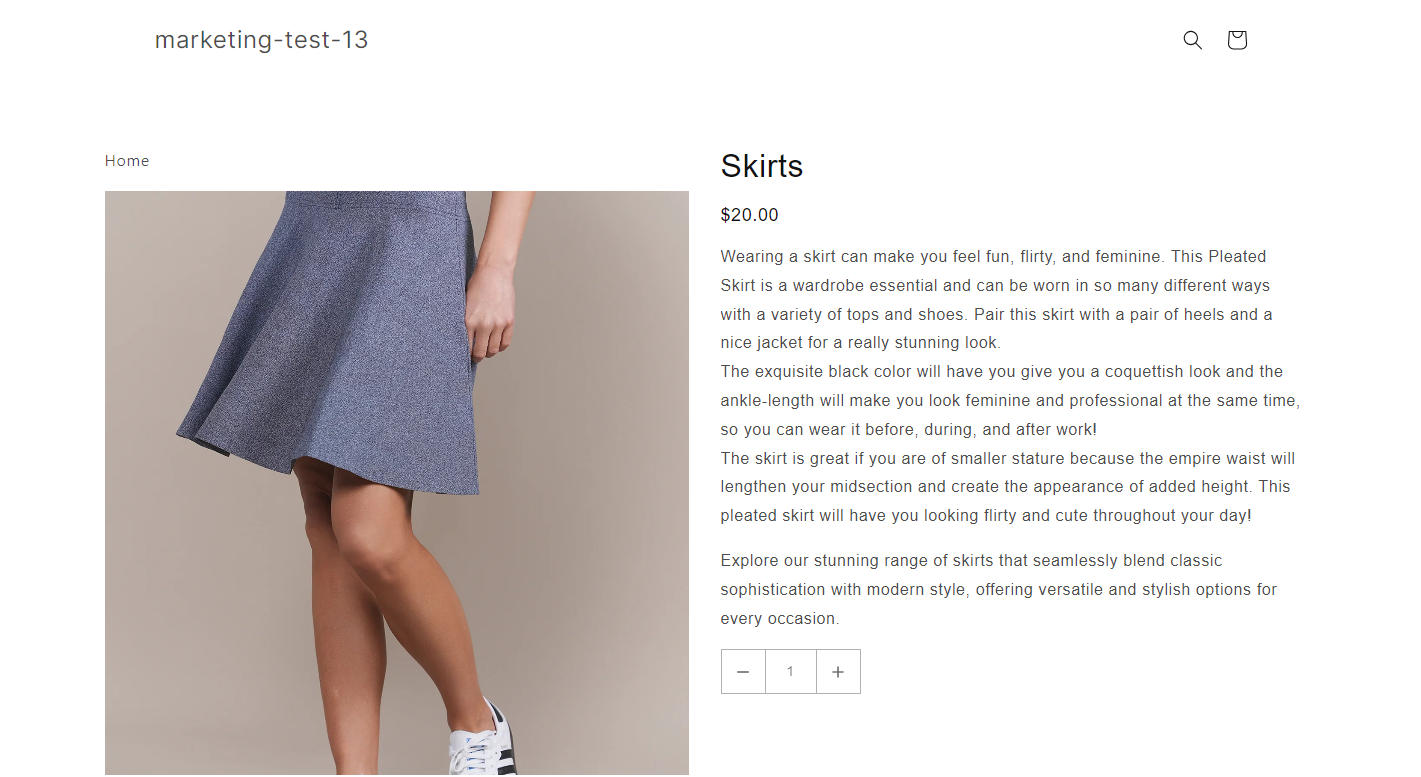Open the skirt product photo
Image resolution: width=1421 pixels, height=777 pixels.
click(x=397, y=483)
